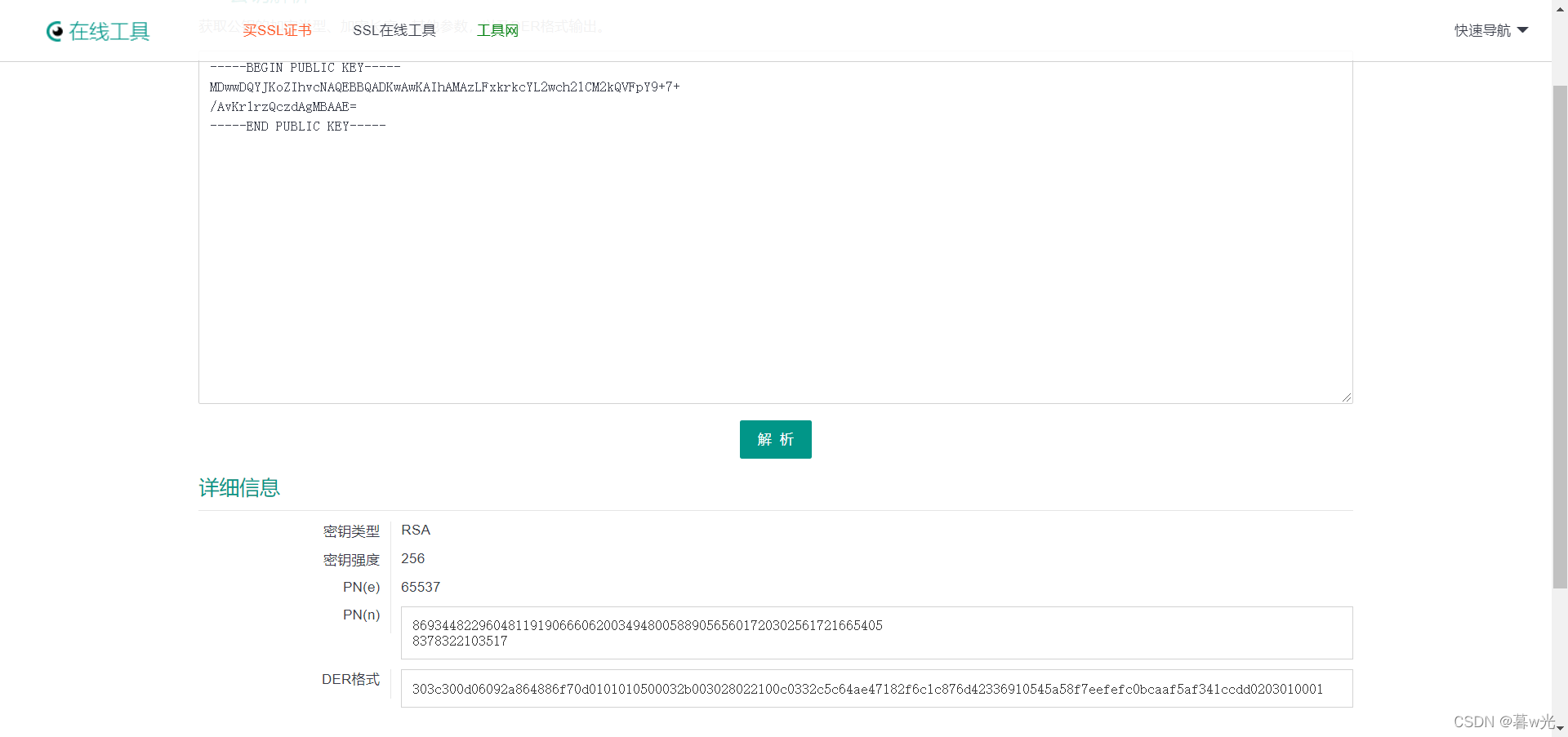Click the key line /AvKr1rzQczdAgMBAAE=
The width and height of the screenshot is (1568, 737).
click(x=283, y=107)
